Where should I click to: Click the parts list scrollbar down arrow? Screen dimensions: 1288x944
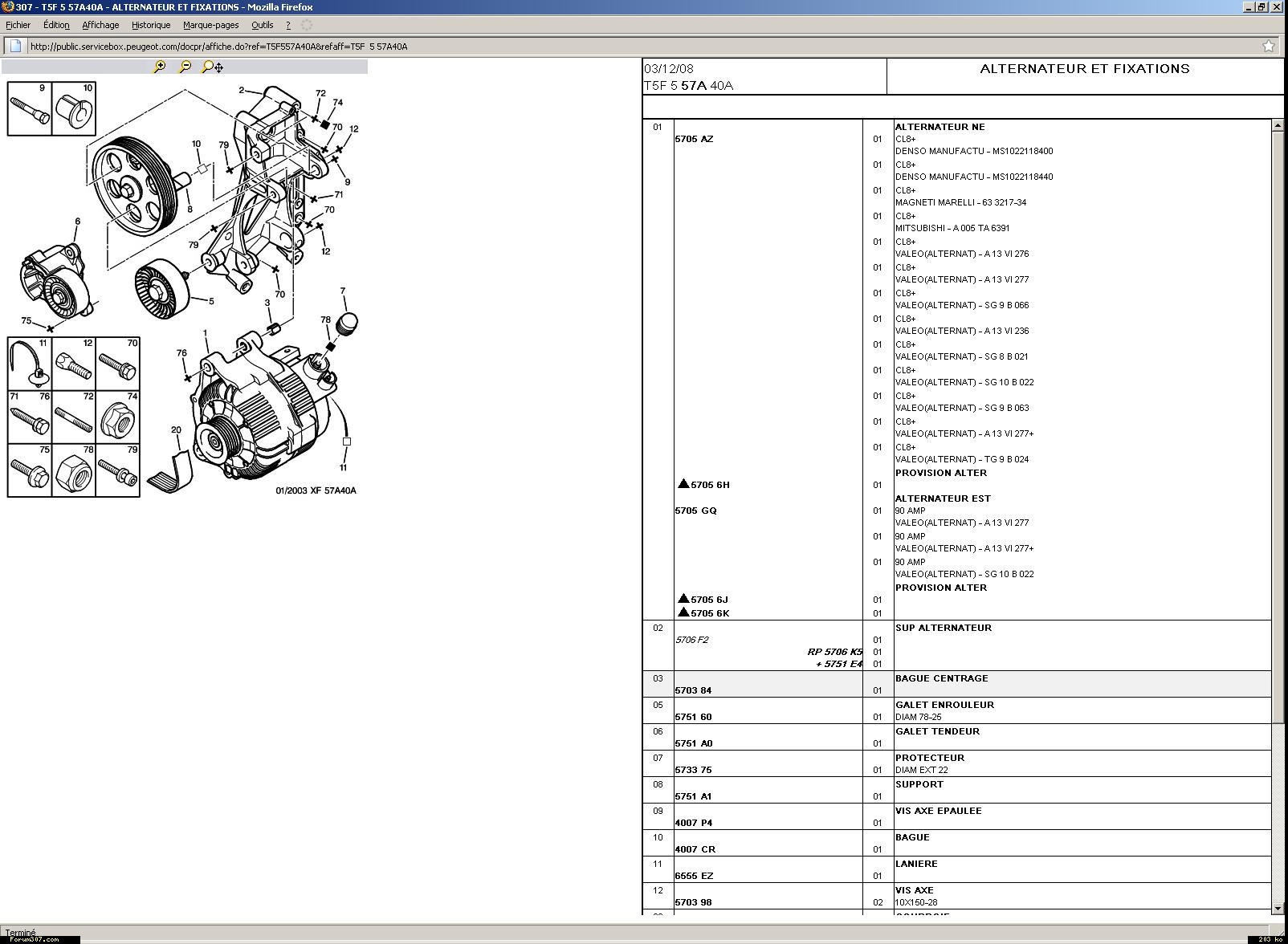pyautogui.click(x=1278, y=908)
